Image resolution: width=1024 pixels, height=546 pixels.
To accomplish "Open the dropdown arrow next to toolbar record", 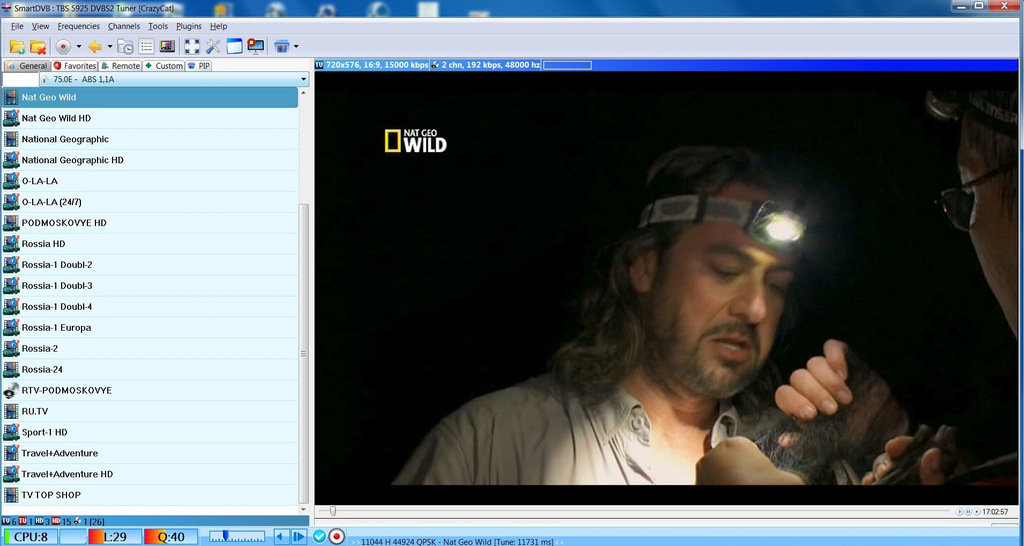I will click(78, 46).
